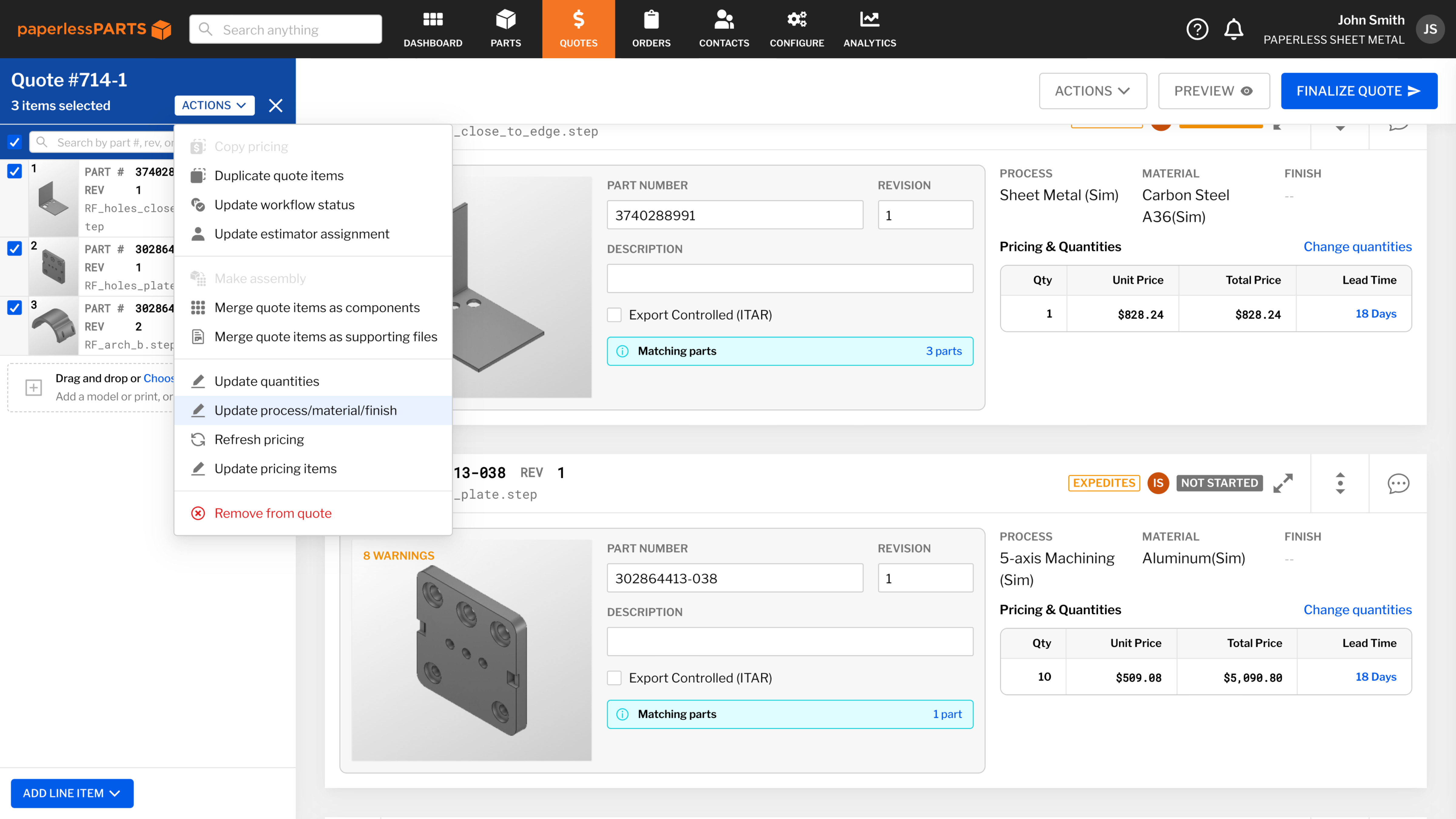Go to the Parts cube icon
1456x819 pixels.
(x=505, y=20)
